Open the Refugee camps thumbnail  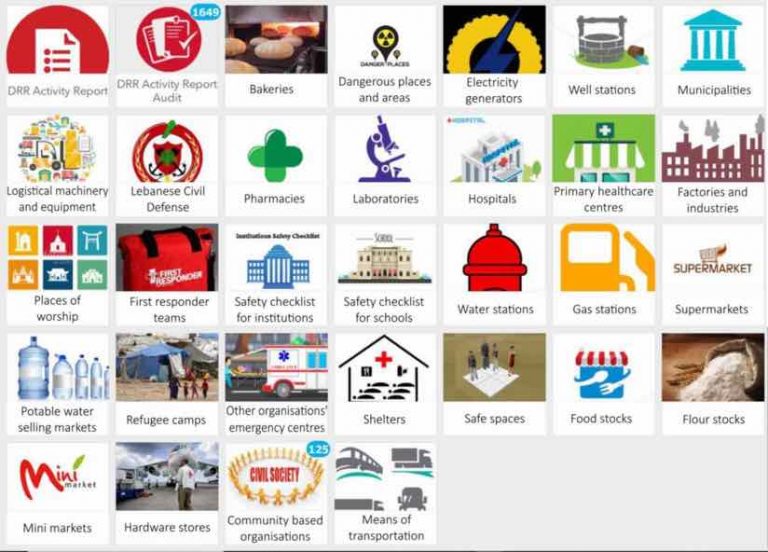click(x=167, y=367)
